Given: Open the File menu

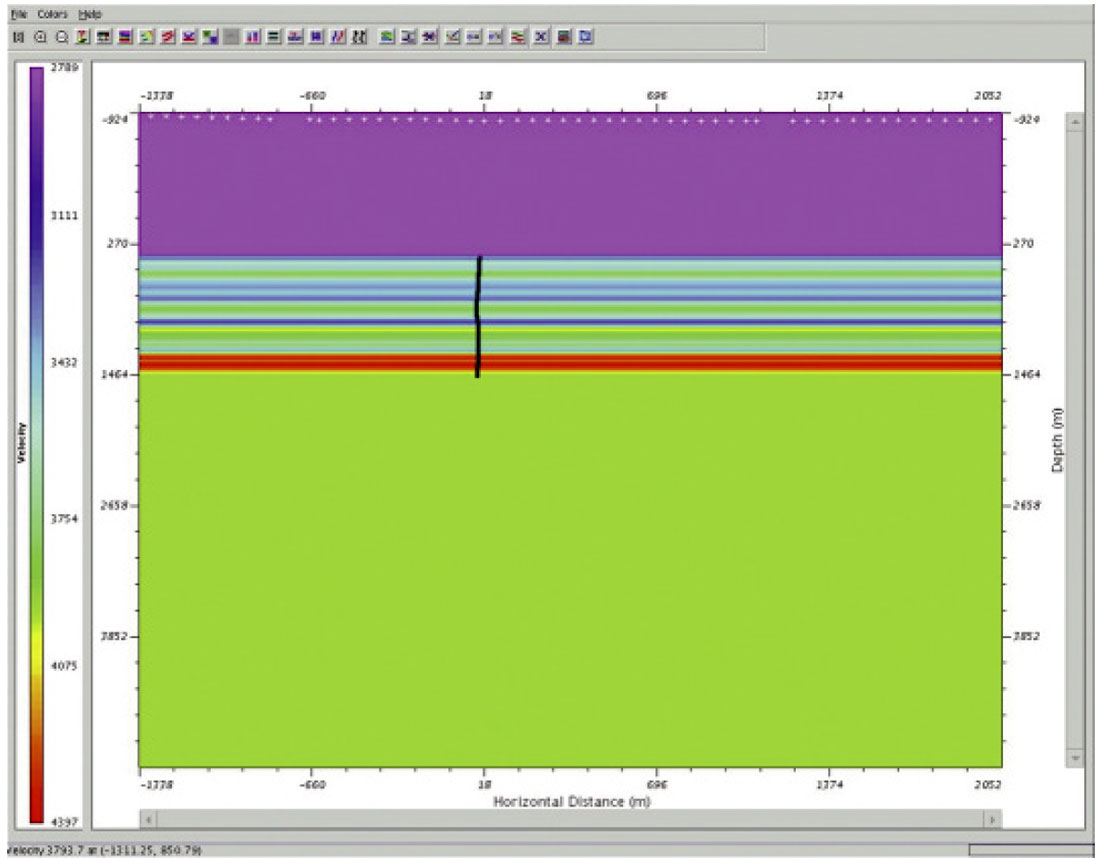Looking at the screenshot, I should (20, 14).
